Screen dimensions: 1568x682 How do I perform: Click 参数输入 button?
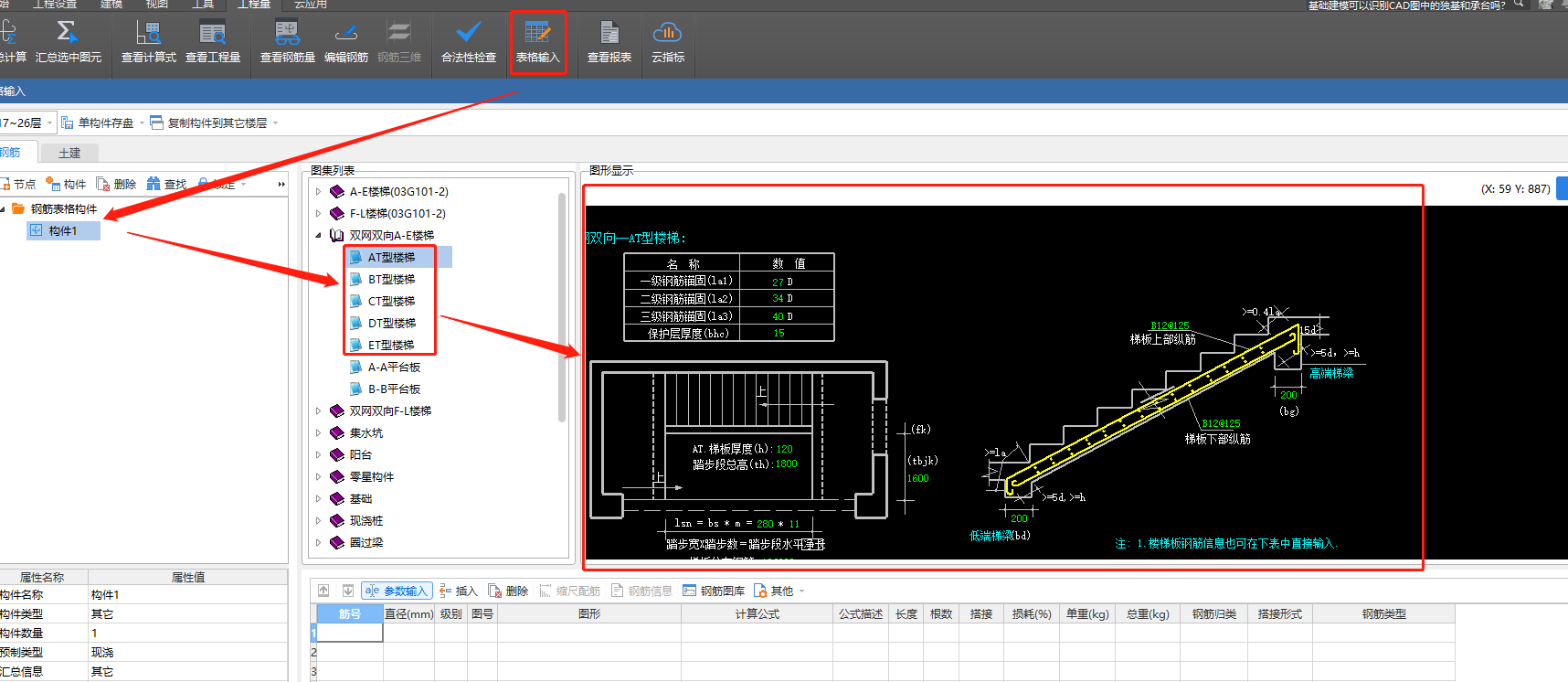click(x=397, y=591)
